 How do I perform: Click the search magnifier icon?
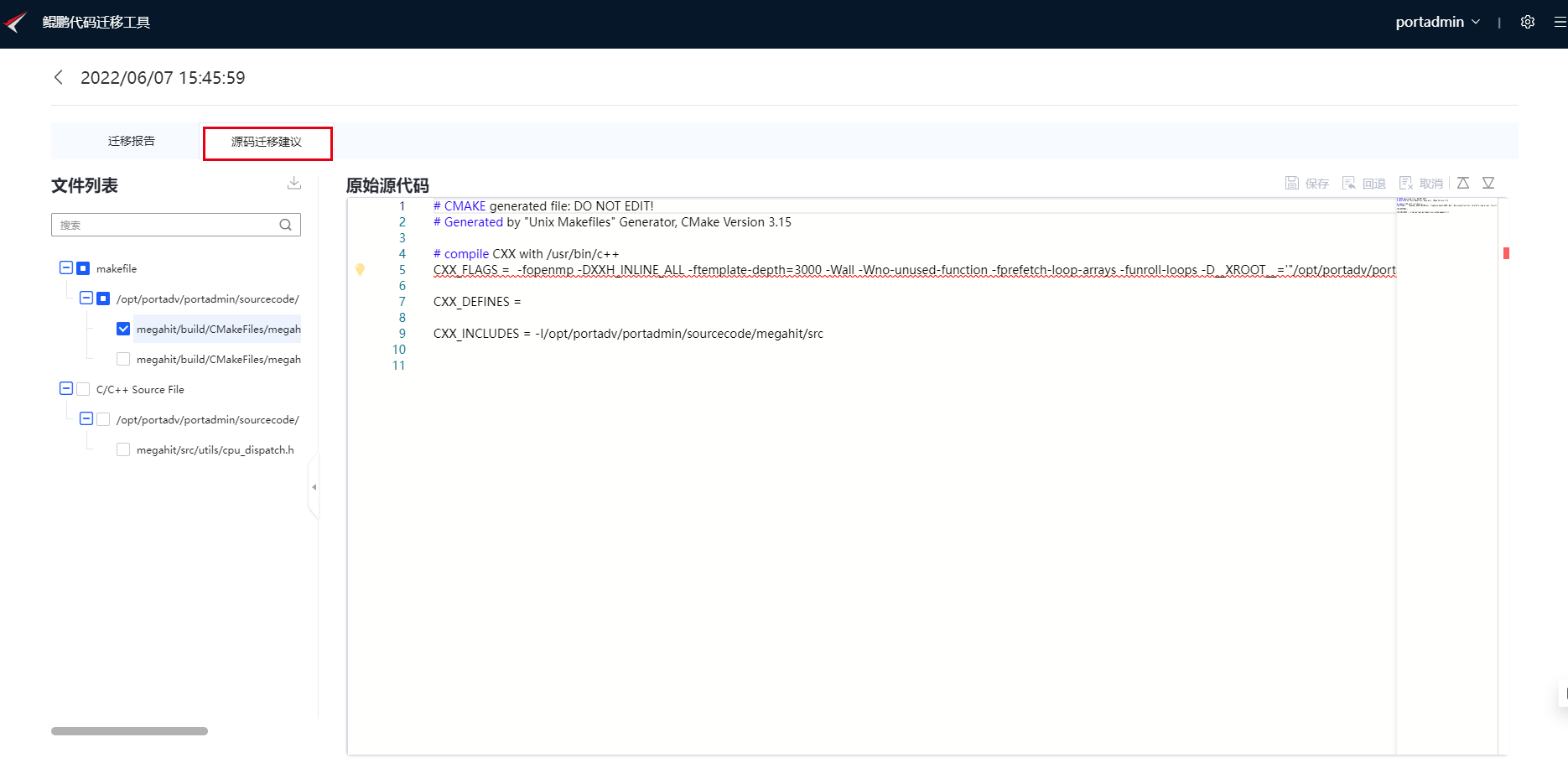pos(286,225)
